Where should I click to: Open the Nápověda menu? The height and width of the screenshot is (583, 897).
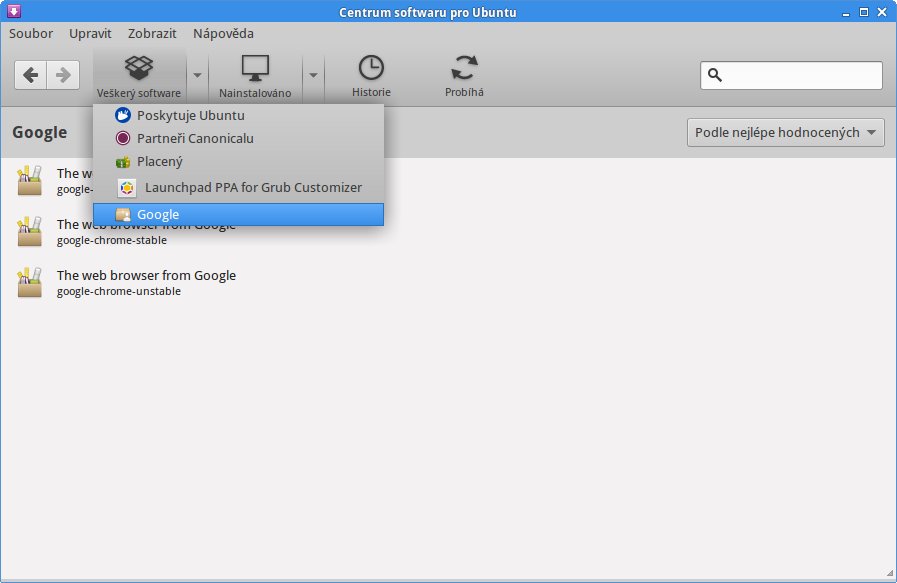tap(223, 33)
